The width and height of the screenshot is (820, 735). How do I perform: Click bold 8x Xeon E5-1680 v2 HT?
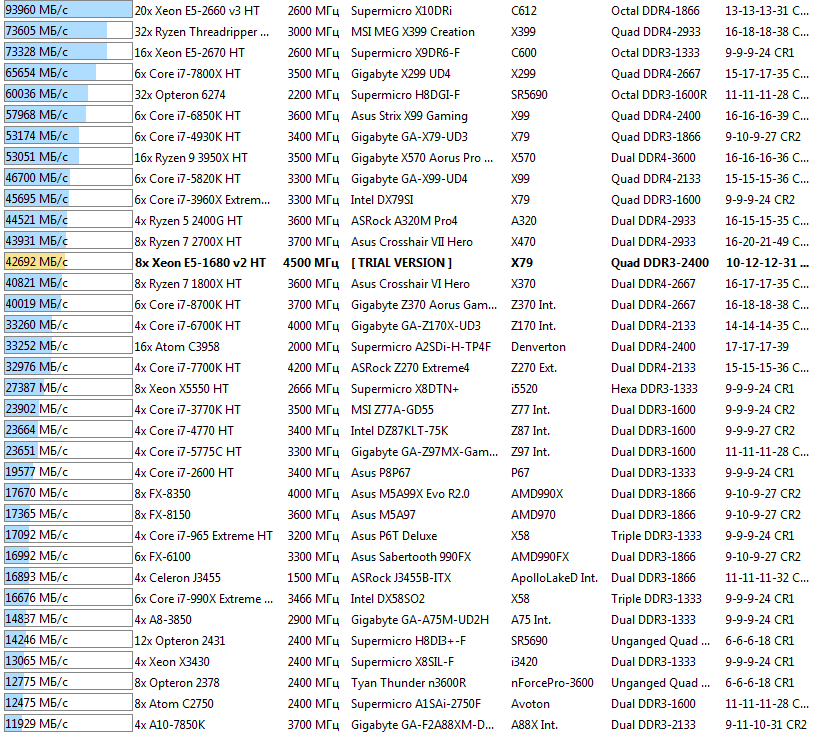(200, 263)
